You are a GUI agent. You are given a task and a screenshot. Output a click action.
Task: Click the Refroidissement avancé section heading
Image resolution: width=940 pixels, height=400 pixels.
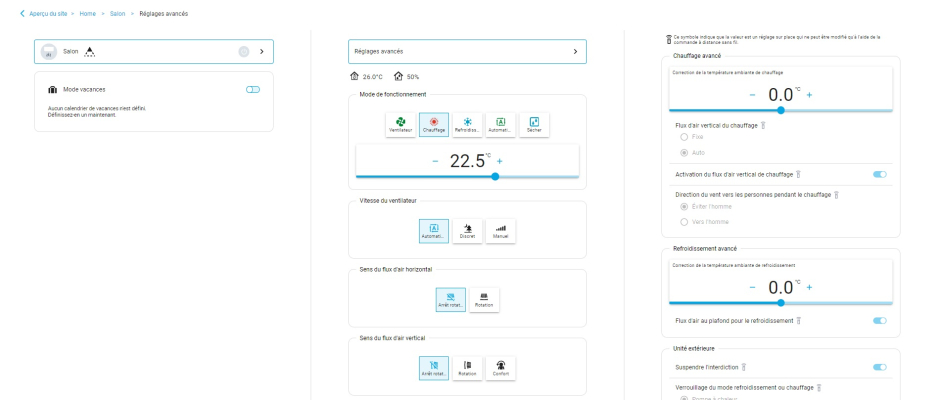(705, 248)
